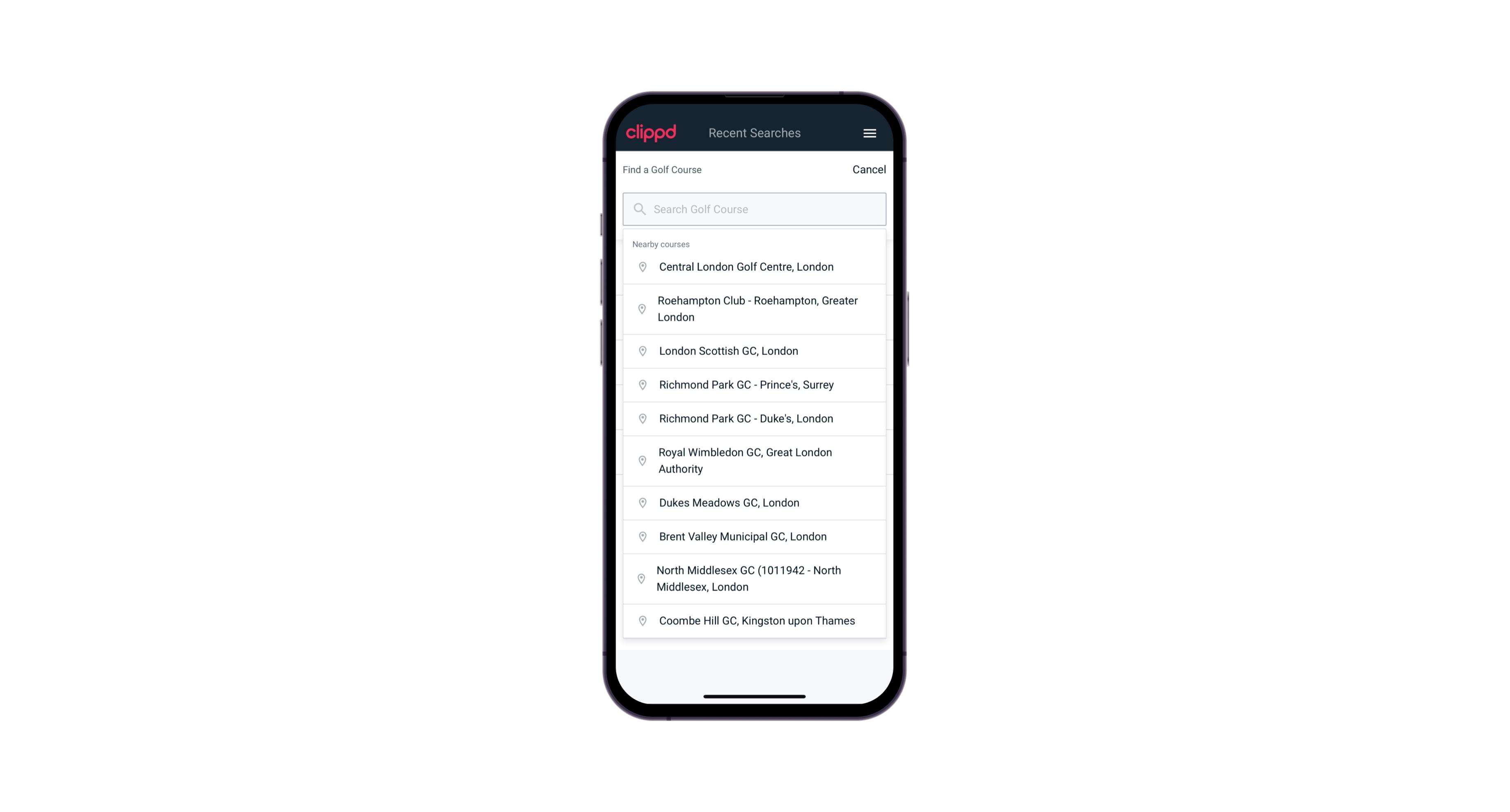
Task: Select Richmond Park GC Prince's Surrey
Action: pos(754,384)
